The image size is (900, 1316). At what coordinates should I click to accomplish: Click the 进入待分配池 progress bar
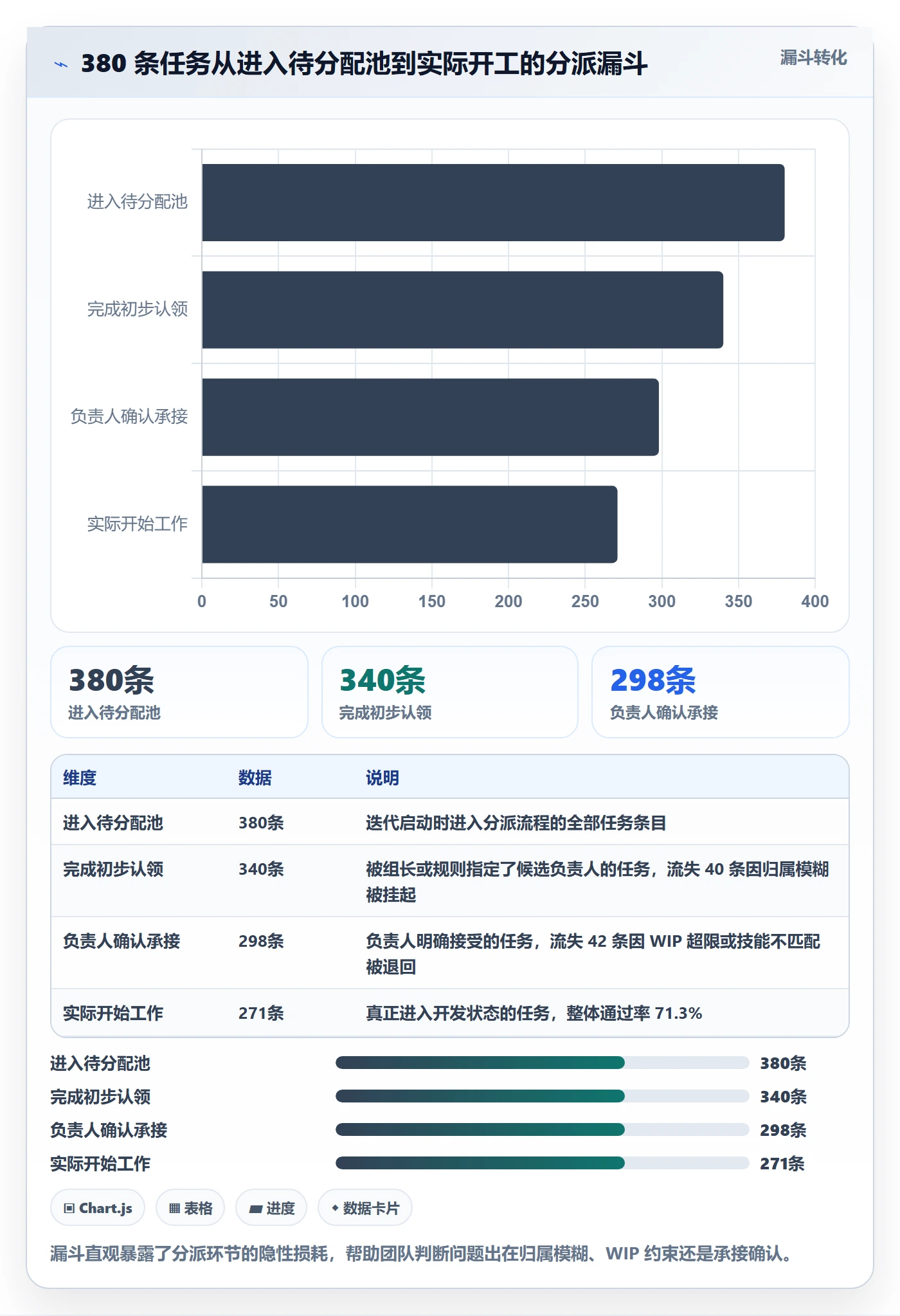(542, 1063)
